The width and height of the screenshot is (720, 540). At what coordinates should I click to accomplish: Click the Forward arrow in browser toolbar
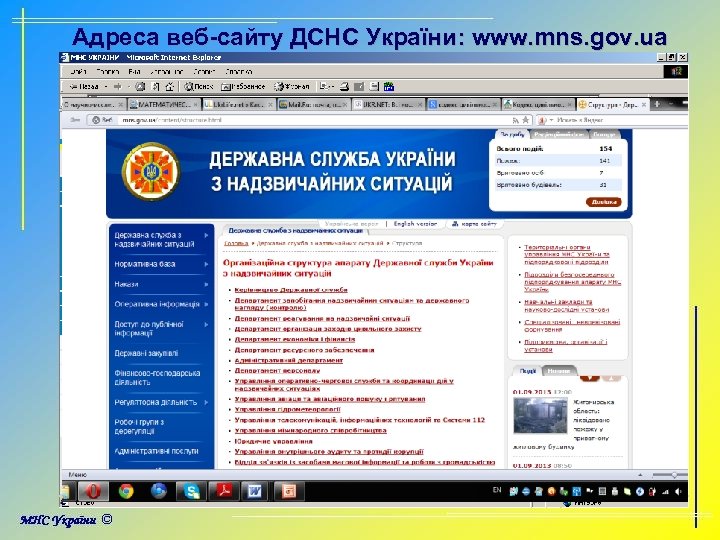pos(118,86)
